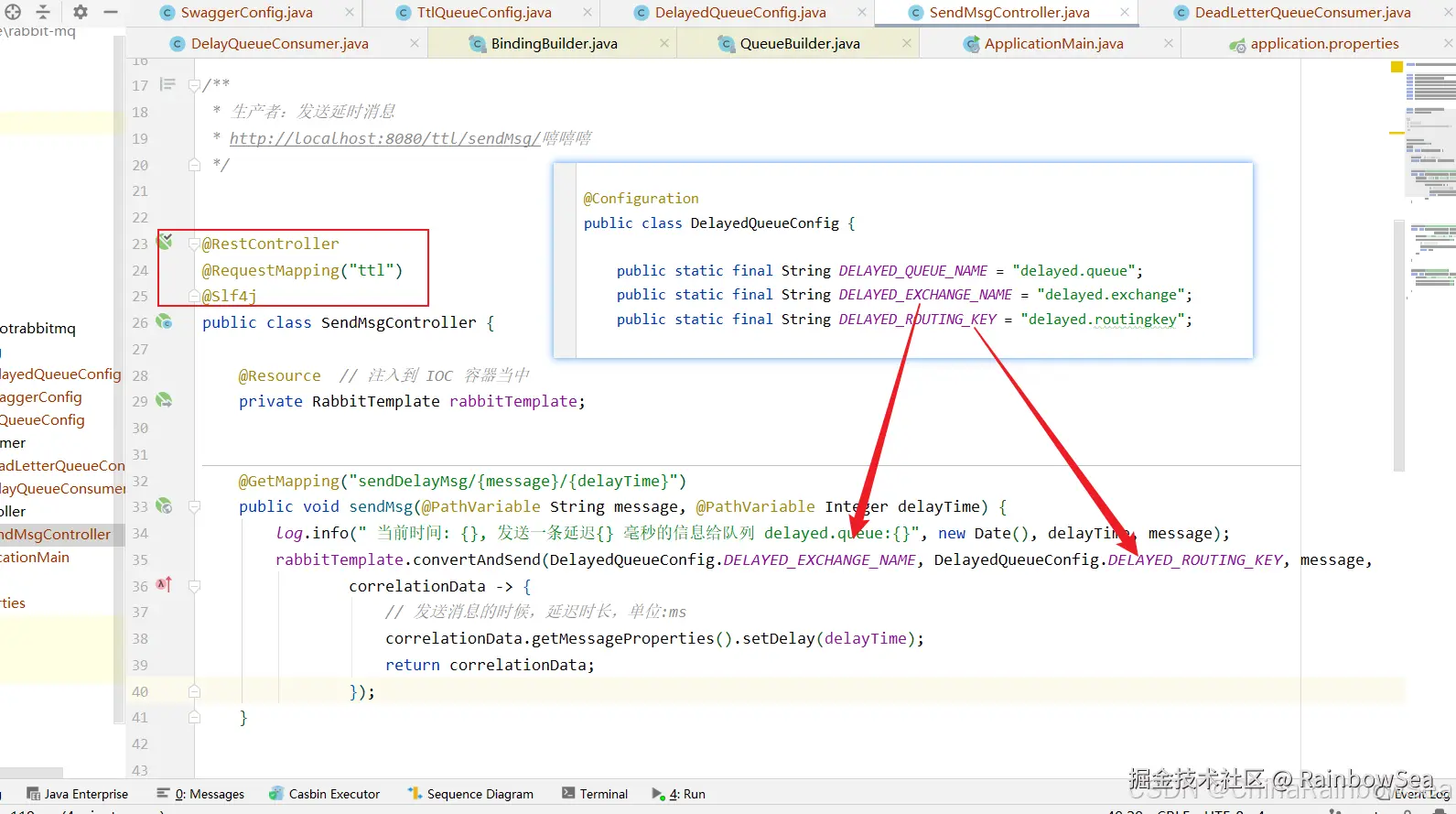1456x814 pixels.
Task: Click the request mapping gutter icon on line 33
Action: coord(164,505)
